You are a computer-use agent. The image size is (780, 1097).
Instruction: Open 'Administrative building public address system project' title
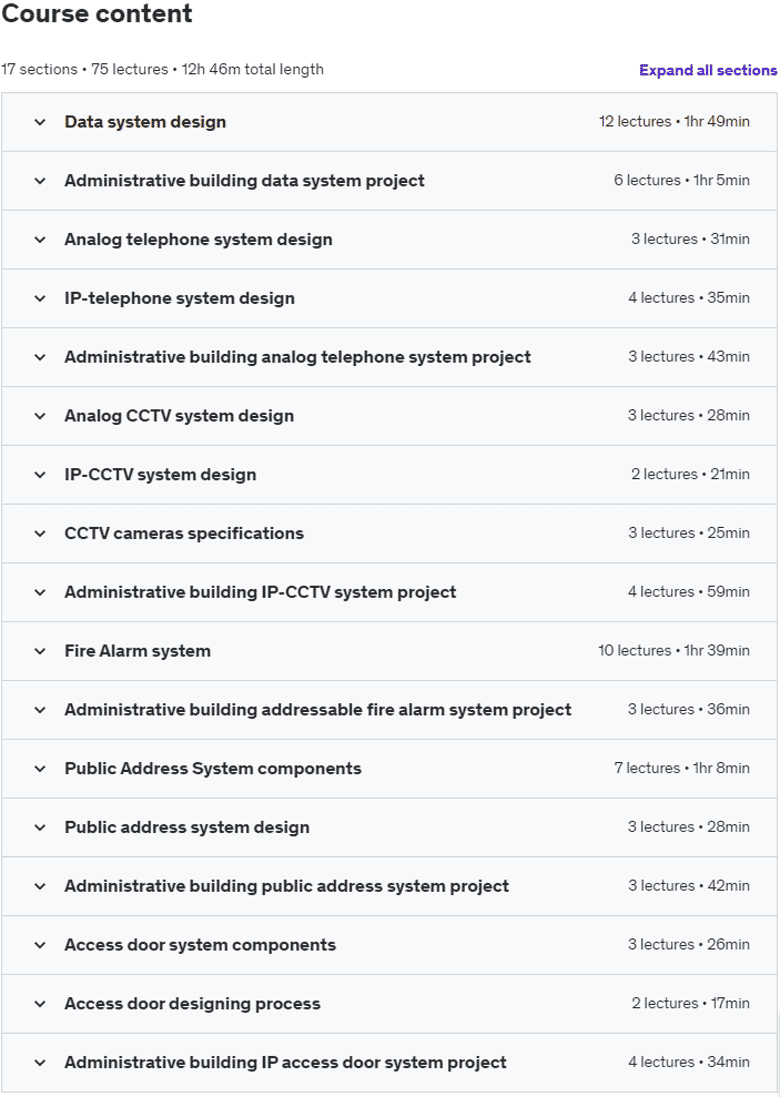tap(287, 886)
